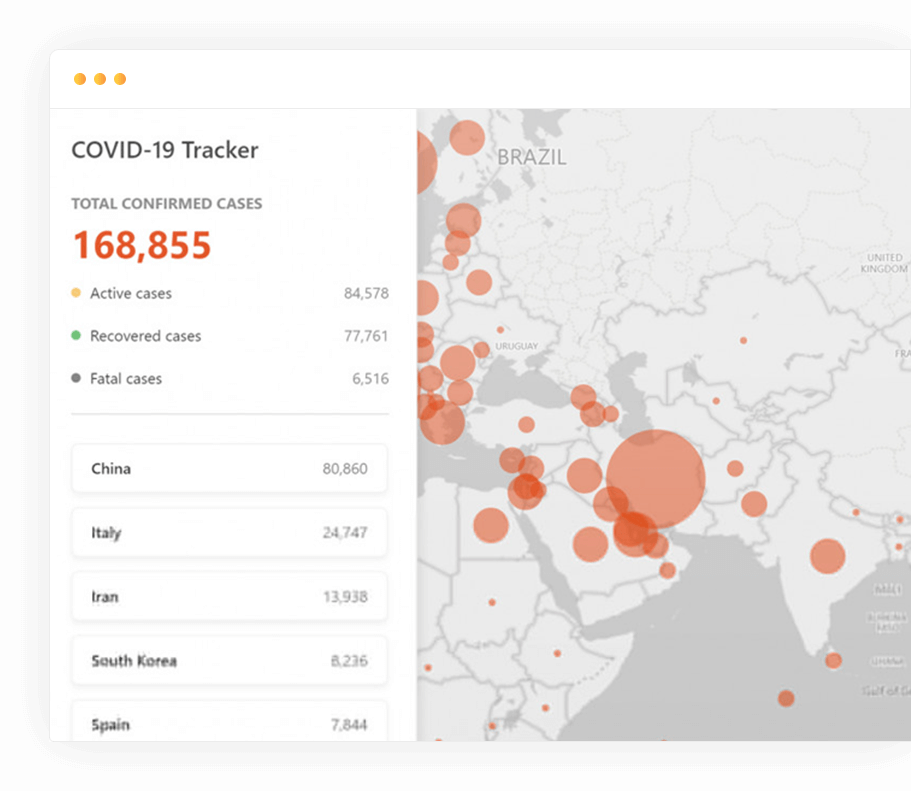Click the first orange window dot
The width and height of the screenshot is (911, 791).
tap(80, 79)
